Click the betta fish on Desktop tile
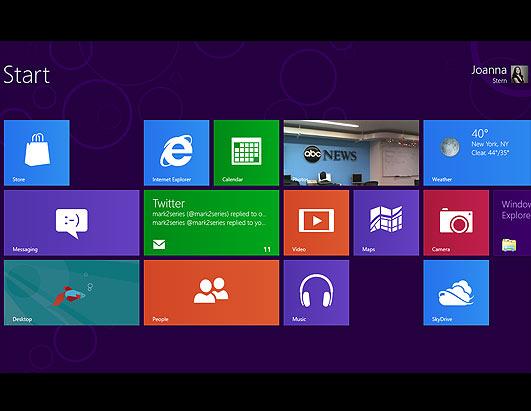This screenshot has width=531, height=411. point(69,295)
